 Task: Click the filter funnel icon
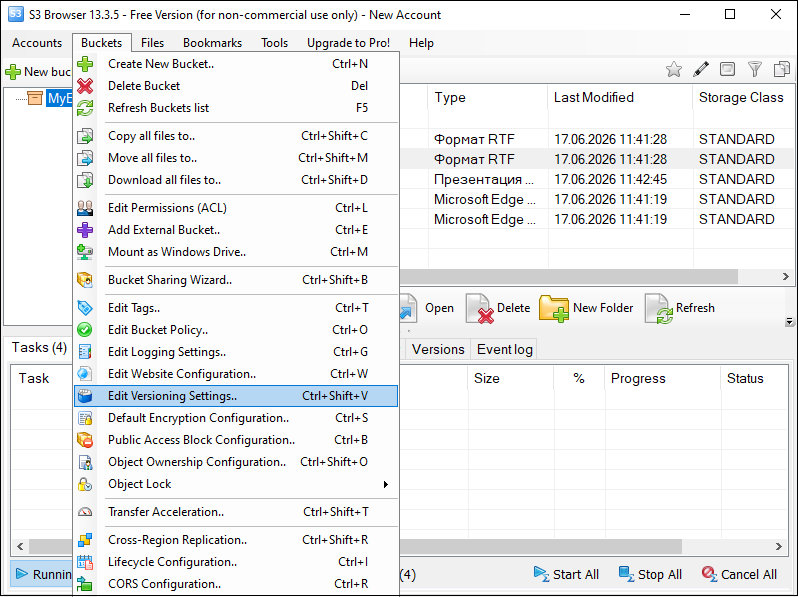755,69
